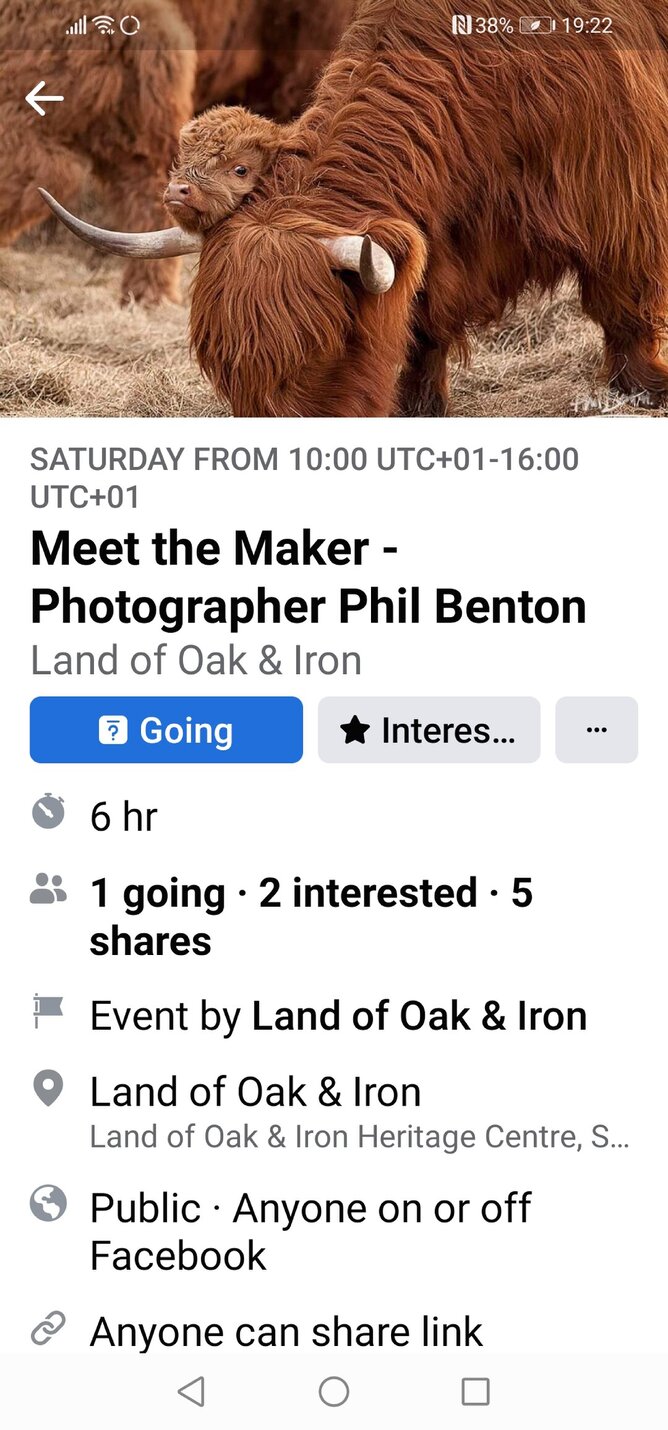The height and width of the screenshot is (1430, 668).
Task: Tap the Anyone can share link row
Action: coord(286,1331)
